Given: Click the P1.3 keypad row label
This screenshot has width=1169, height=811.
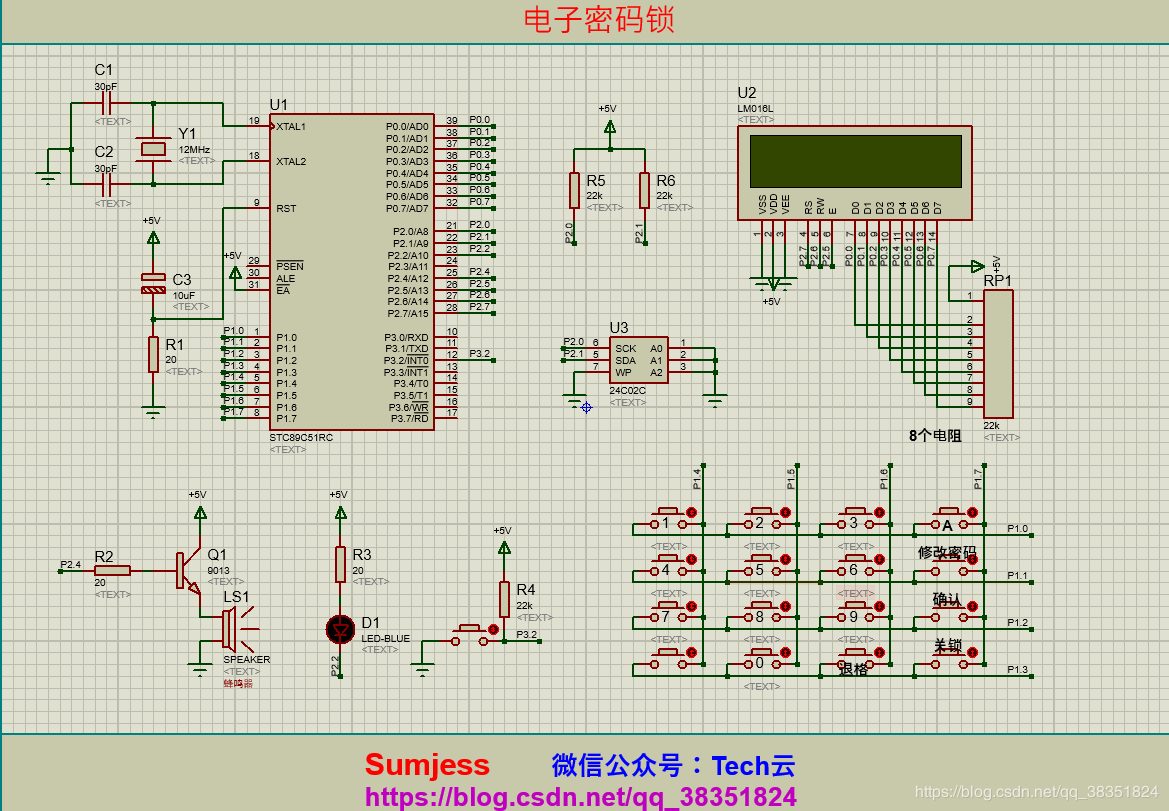Looking at the screenshot, I should [1017, 669].
